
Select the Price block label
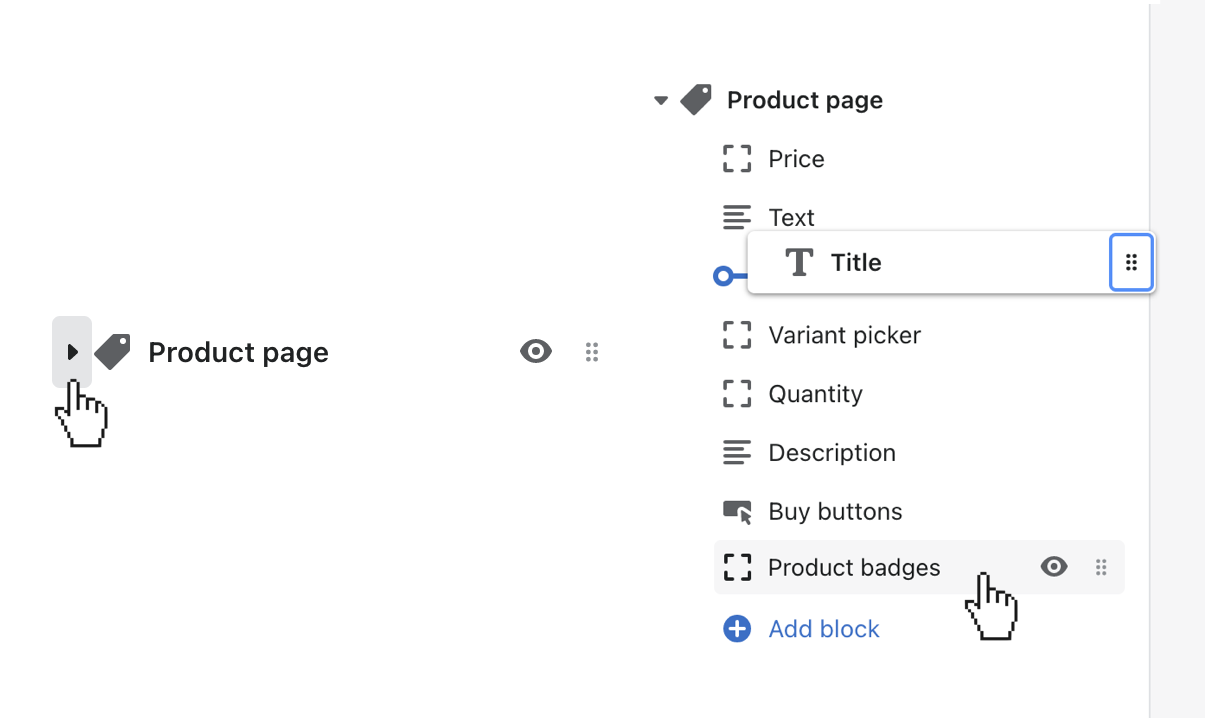[x=796, y=159]
